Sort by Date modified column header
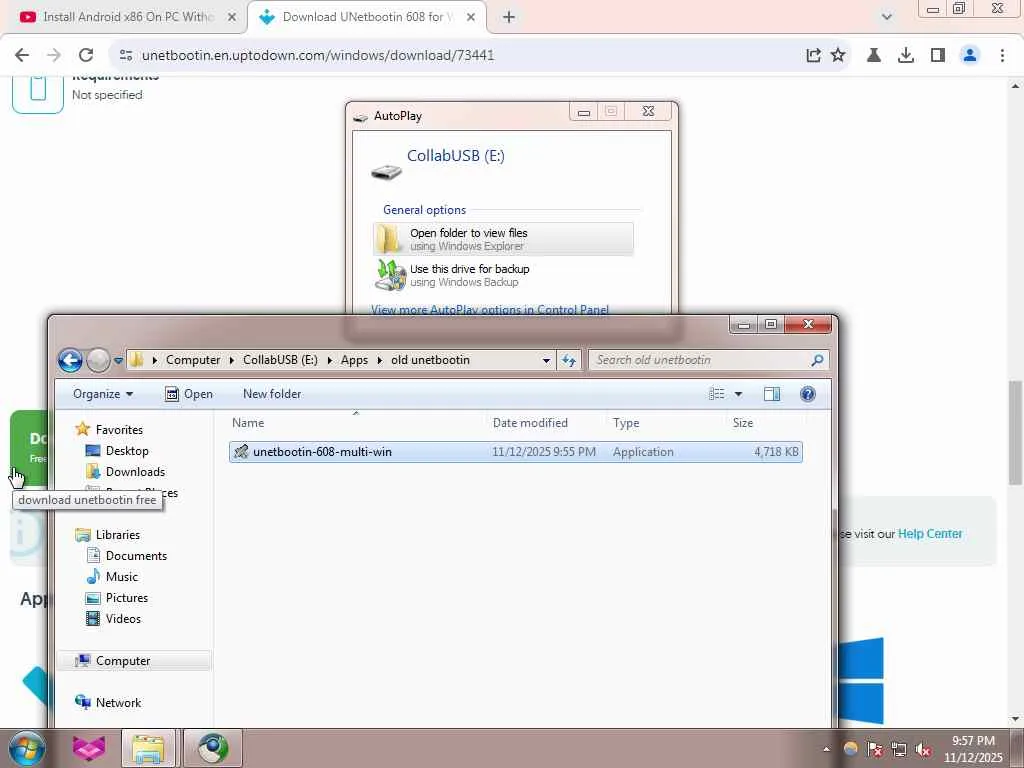The image size is (1024, 768). pyautogui.click(x=547, y=423)
